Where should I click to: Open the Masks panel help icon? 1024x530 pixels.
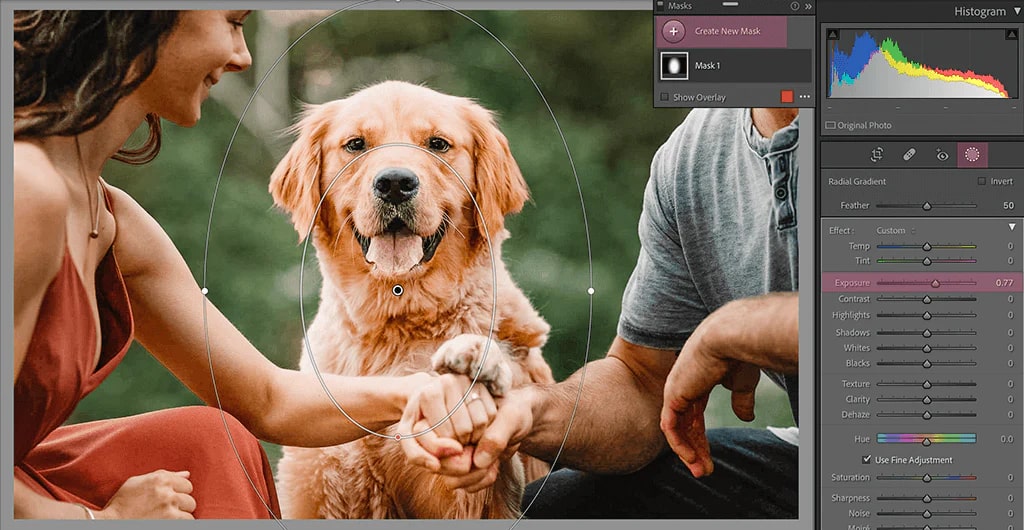coord(795,6)
